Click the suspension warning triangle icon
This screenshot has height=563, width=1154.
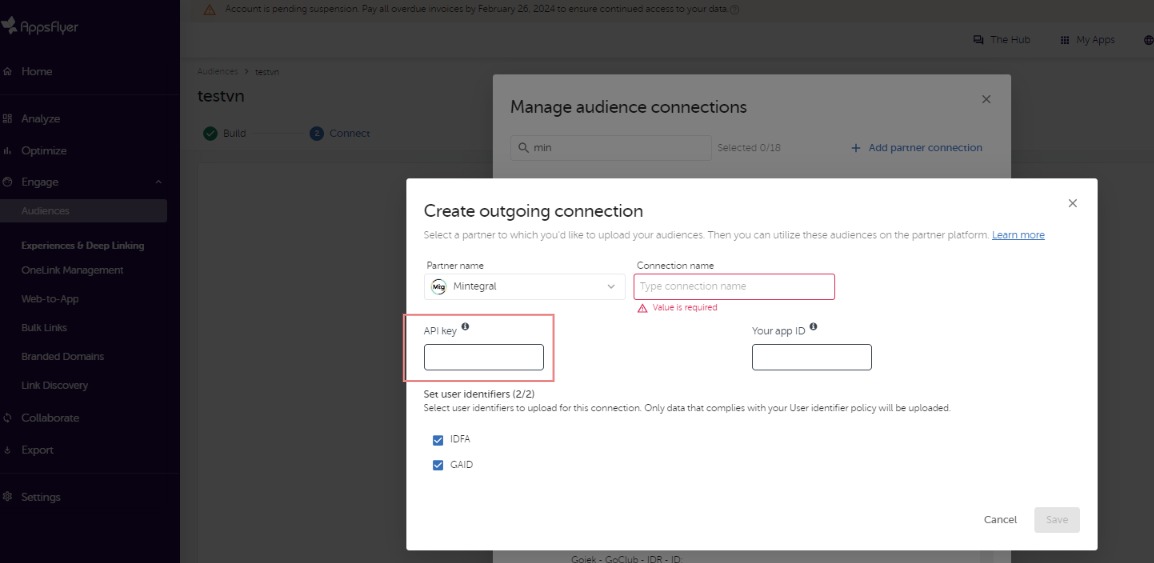[210, 10]
